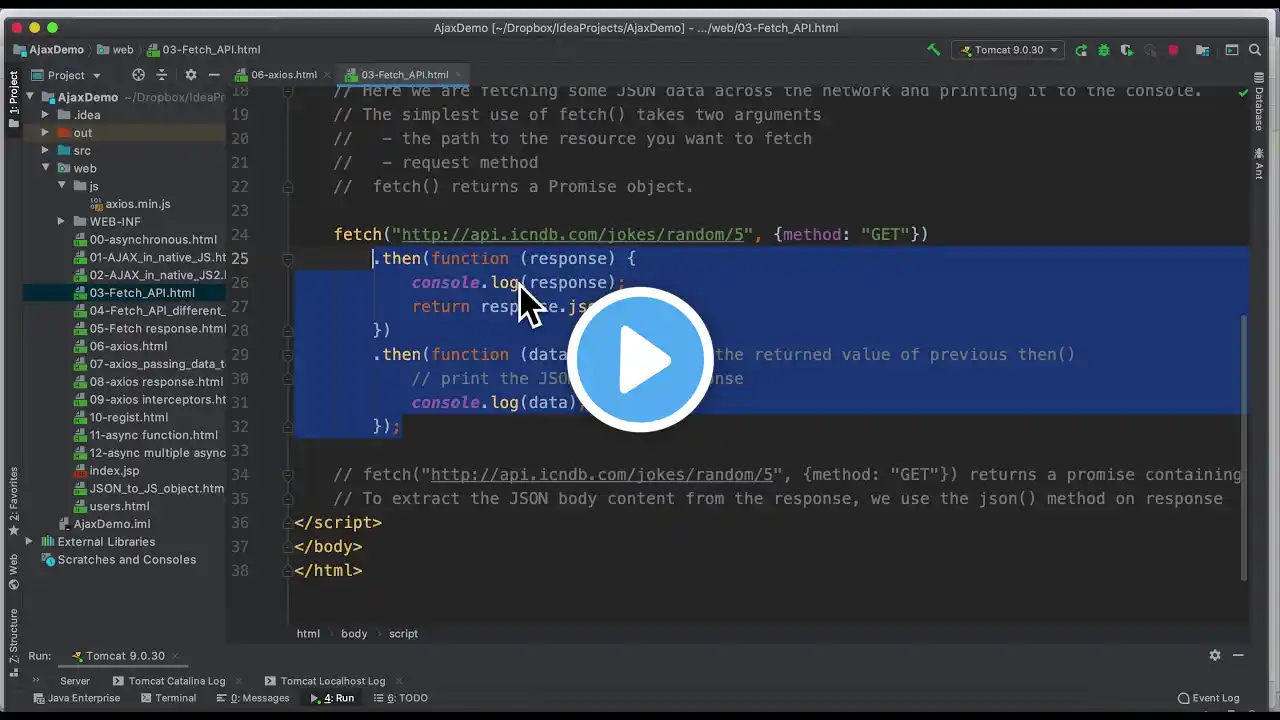This screenshot has width=1280, height=720.
Task: Click the large play button overlay
Action: [x=640, y=360]
